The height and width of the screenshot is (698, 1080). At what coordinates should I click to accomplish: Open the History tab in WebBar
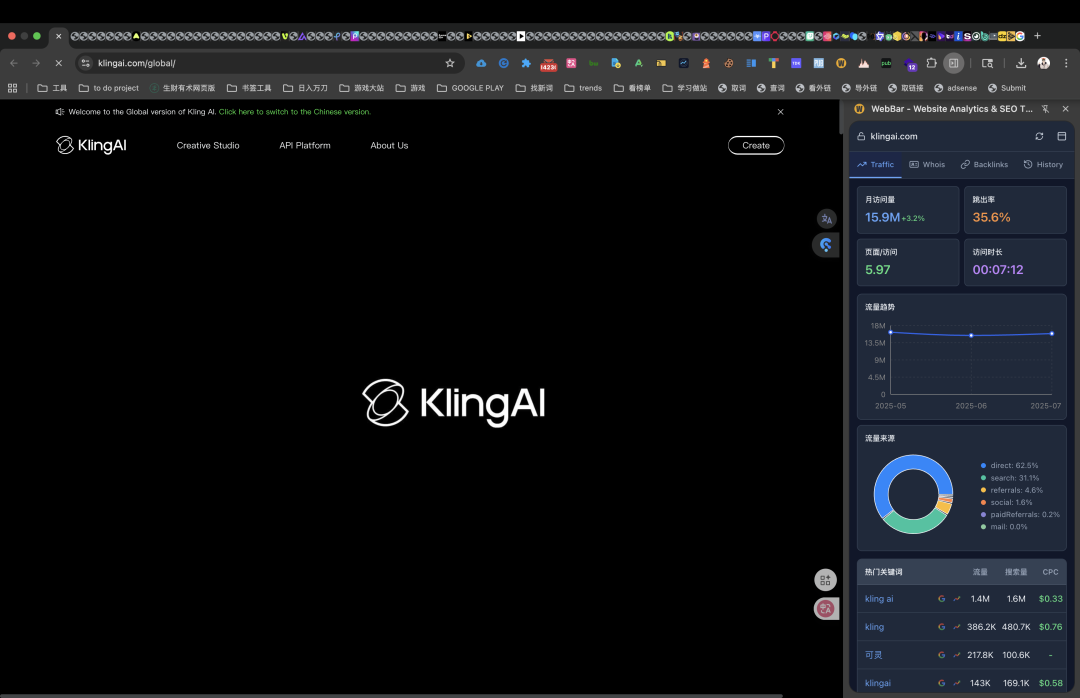(1043, 165)
